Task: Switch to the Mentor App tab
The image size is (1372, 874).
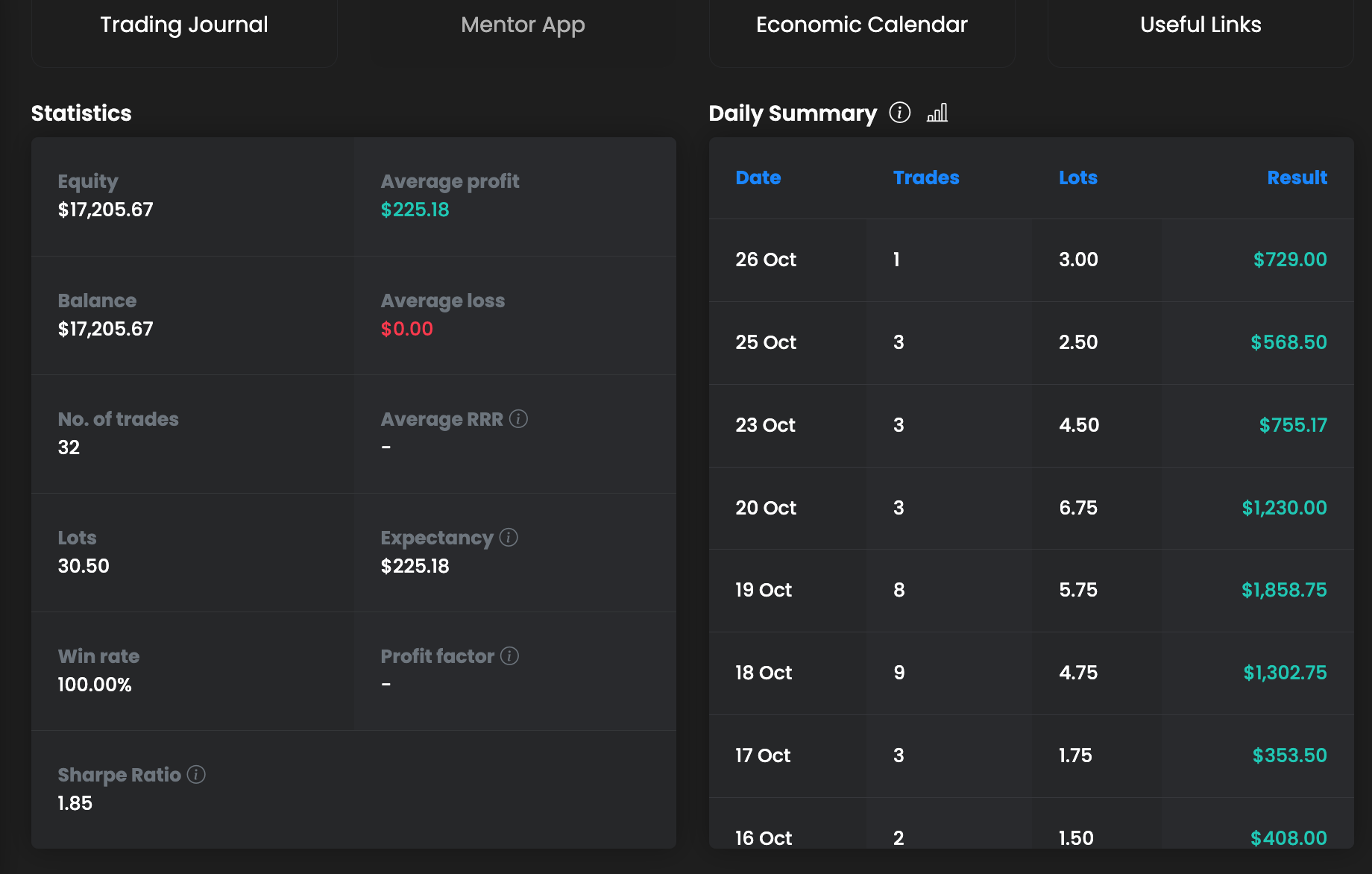Action: coord(523,25)
